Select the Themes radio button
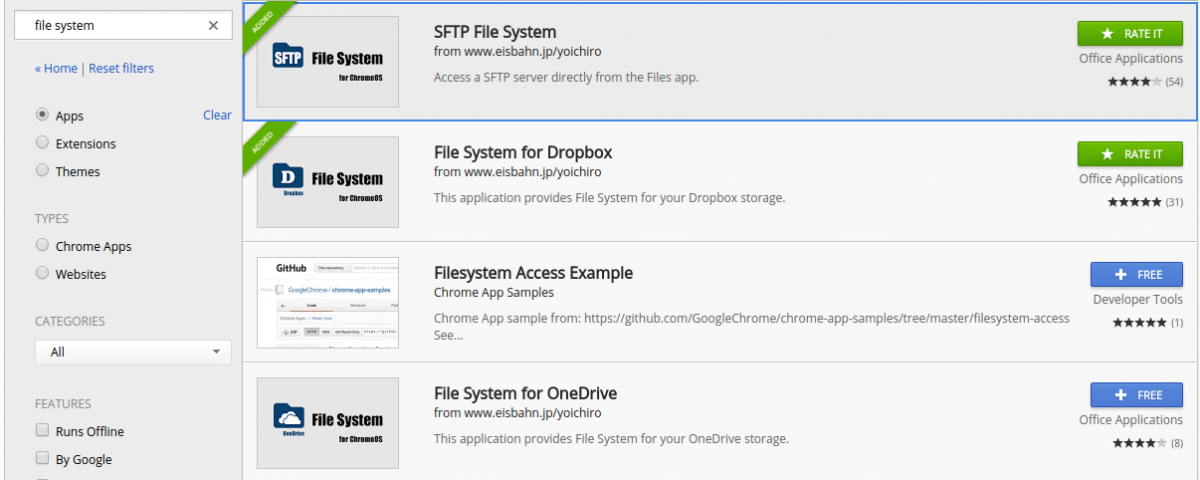This screenshot has width=1200, height=480. pos(42,171)
